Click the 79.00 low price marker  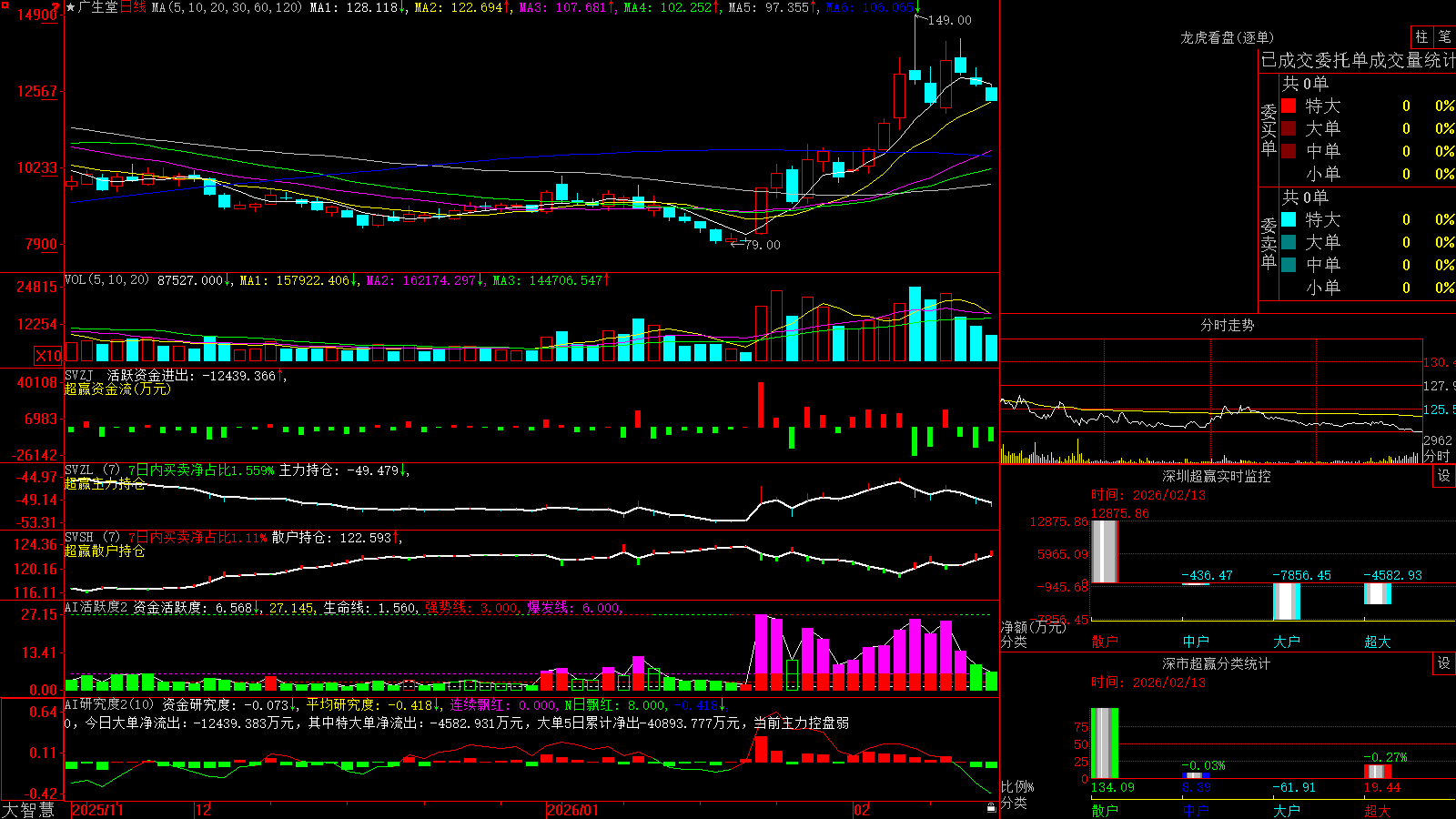tap(763, 245)
